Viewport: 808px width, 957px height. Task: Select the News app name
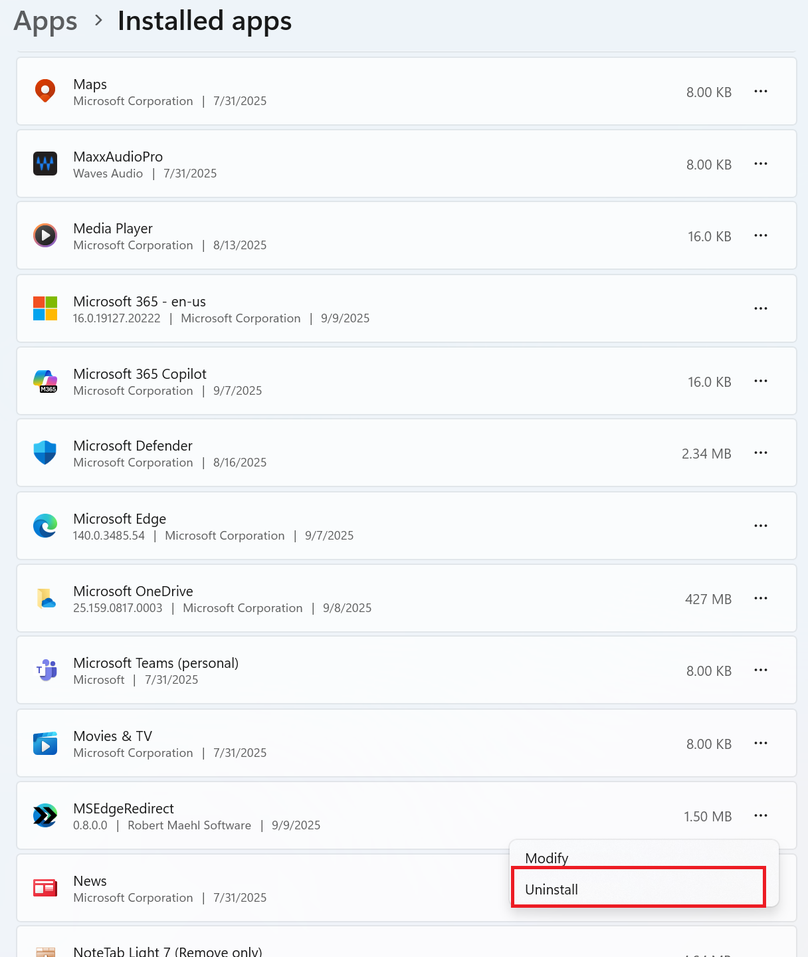pos(90,881)
